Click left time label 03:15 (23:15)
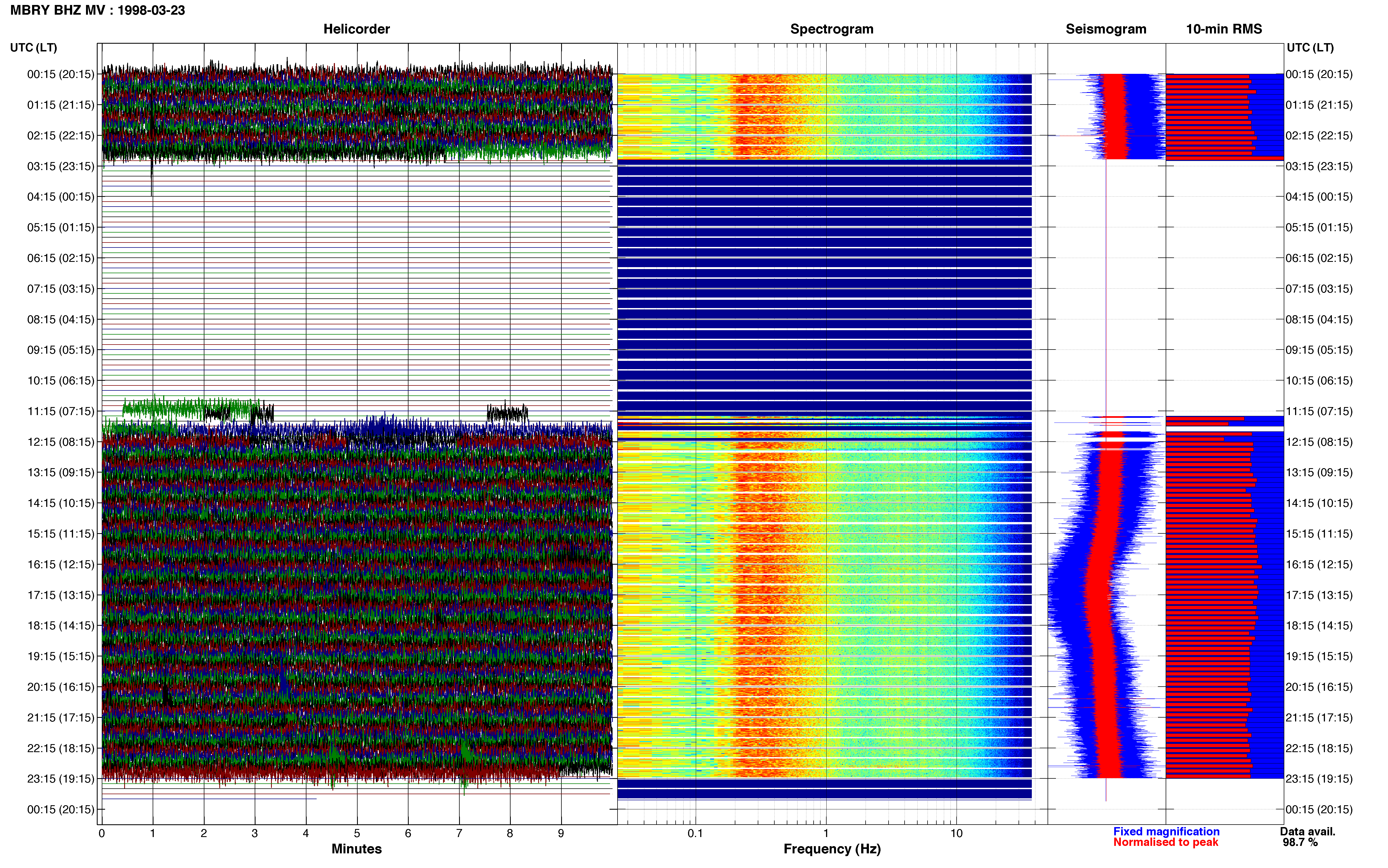 pyautogui.click(x=61, y=166)
